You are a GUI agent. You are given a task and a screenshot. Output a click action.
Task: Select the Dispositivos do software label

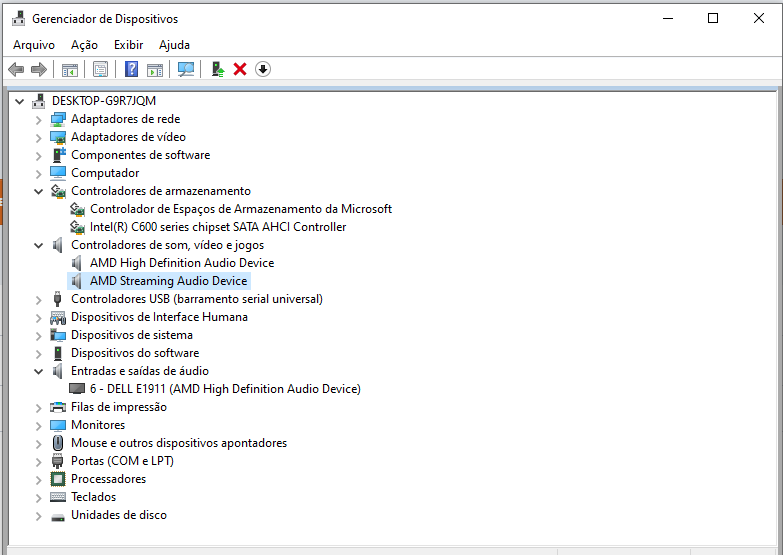point(135,353)
